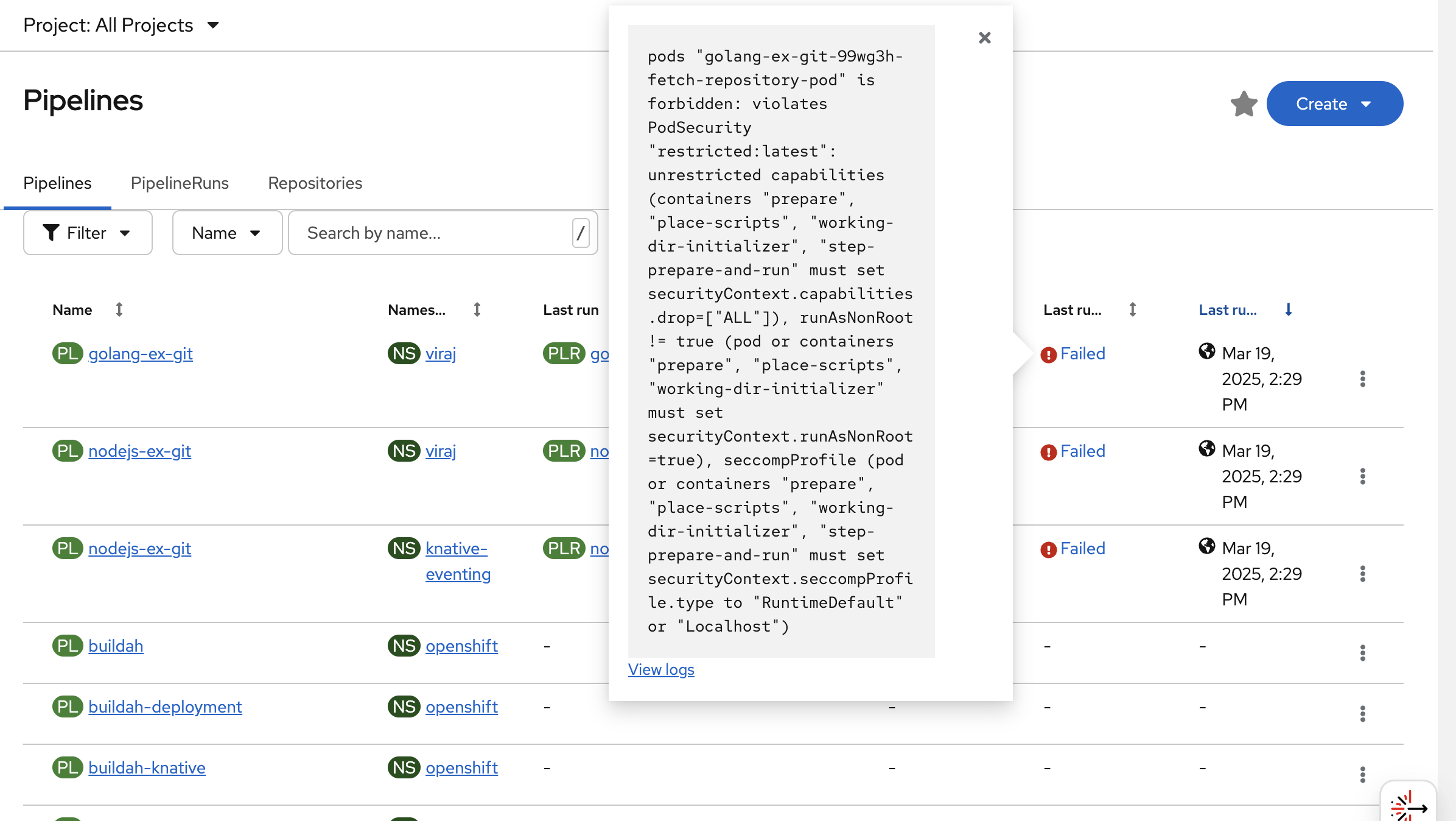Screen dimensions: 1456x821
Task: Open the buildah-knative pipeline link
Action: tap(147, 767)
